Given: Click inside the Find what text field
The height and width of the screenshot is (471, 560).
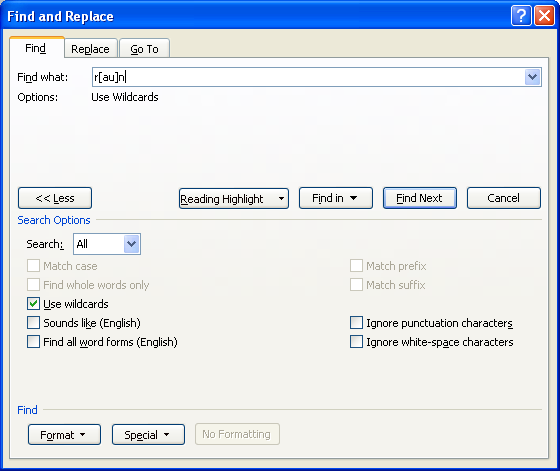Looking at the screenshot, I should 309,77.
